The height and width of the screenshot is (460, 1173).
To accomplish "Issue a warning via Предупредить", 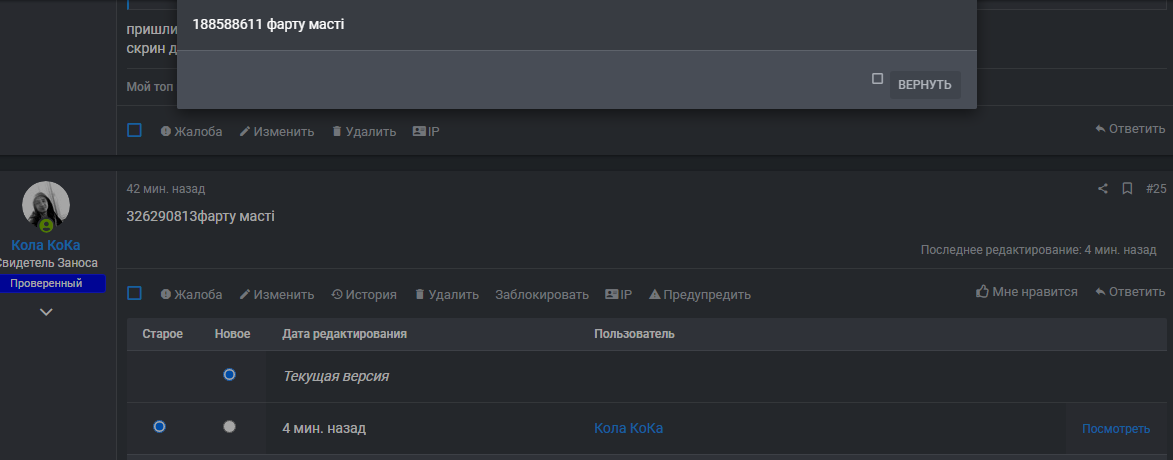I will [x=699, y=295].
